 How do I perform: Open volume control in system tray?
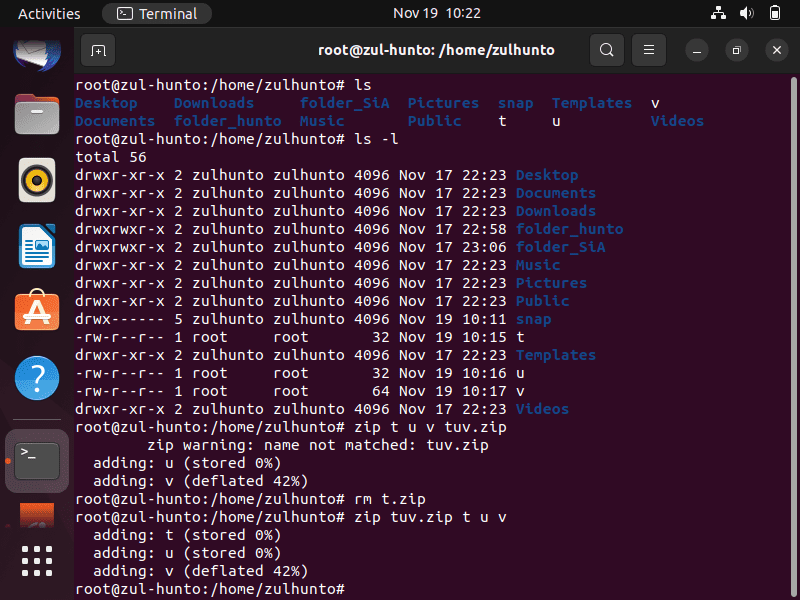tap(746, 13)
